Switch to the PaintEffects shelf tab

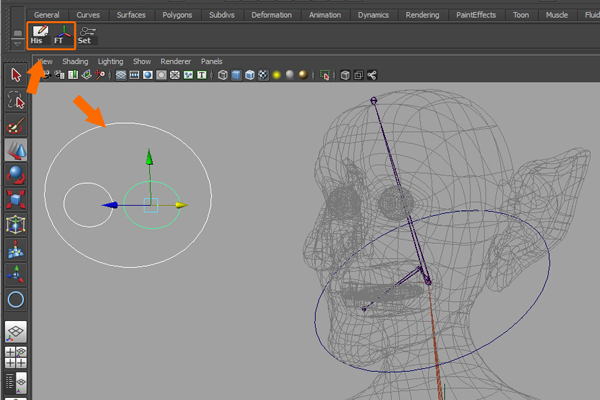(476, 15)
